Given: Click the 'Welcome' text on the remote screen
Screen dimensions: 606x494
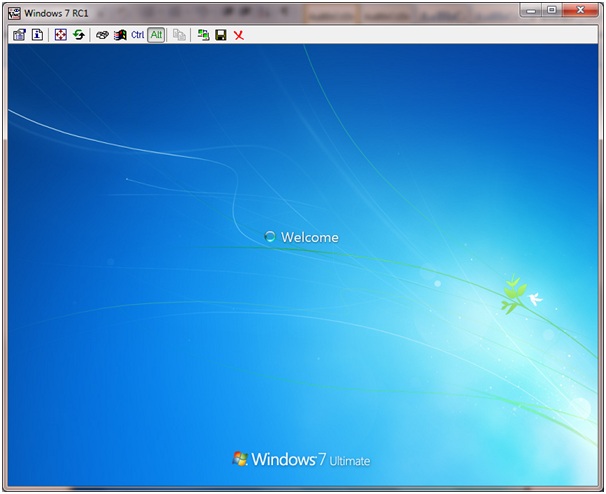Looking at the screenshot, I should 310,237.
